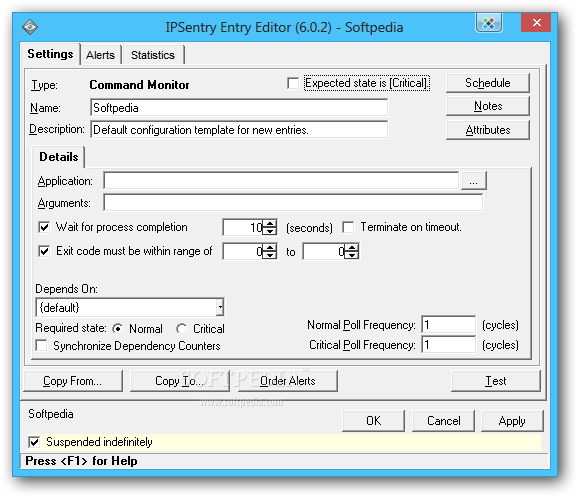Decrease exit code range upper bound
The height and width of the screenshot is (497, 578).
(353, 255)
